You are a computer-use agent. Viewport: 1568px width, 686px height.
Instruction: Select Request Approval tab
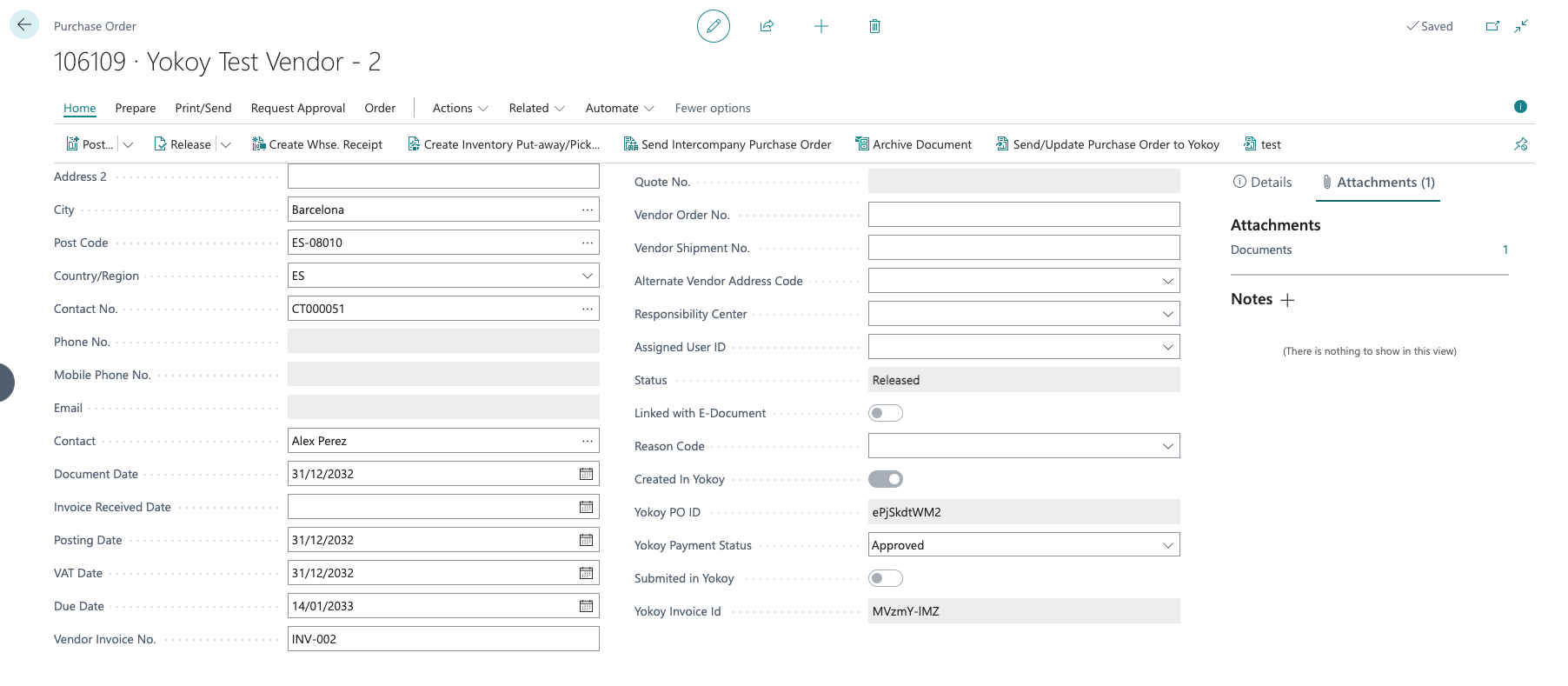tap(298, 108)
